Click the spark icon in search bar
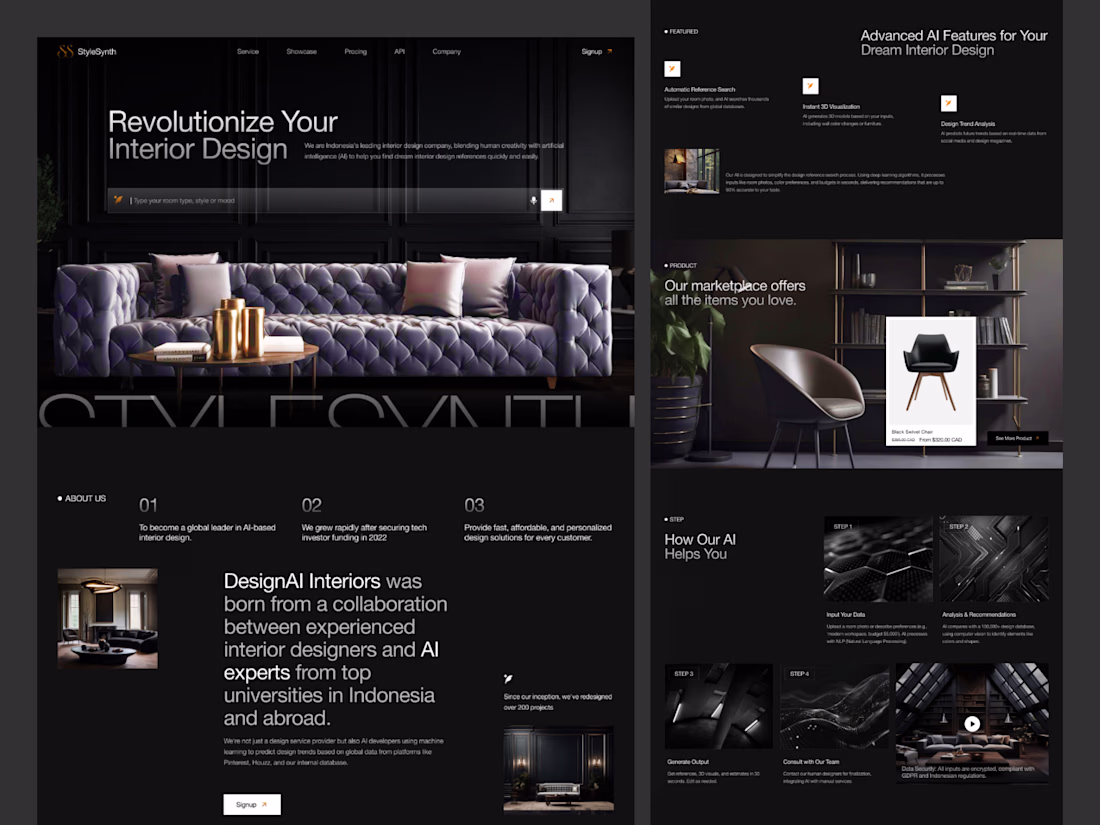Image resolution: width=1100 pixels, height=825 pixels. [119, 200]
